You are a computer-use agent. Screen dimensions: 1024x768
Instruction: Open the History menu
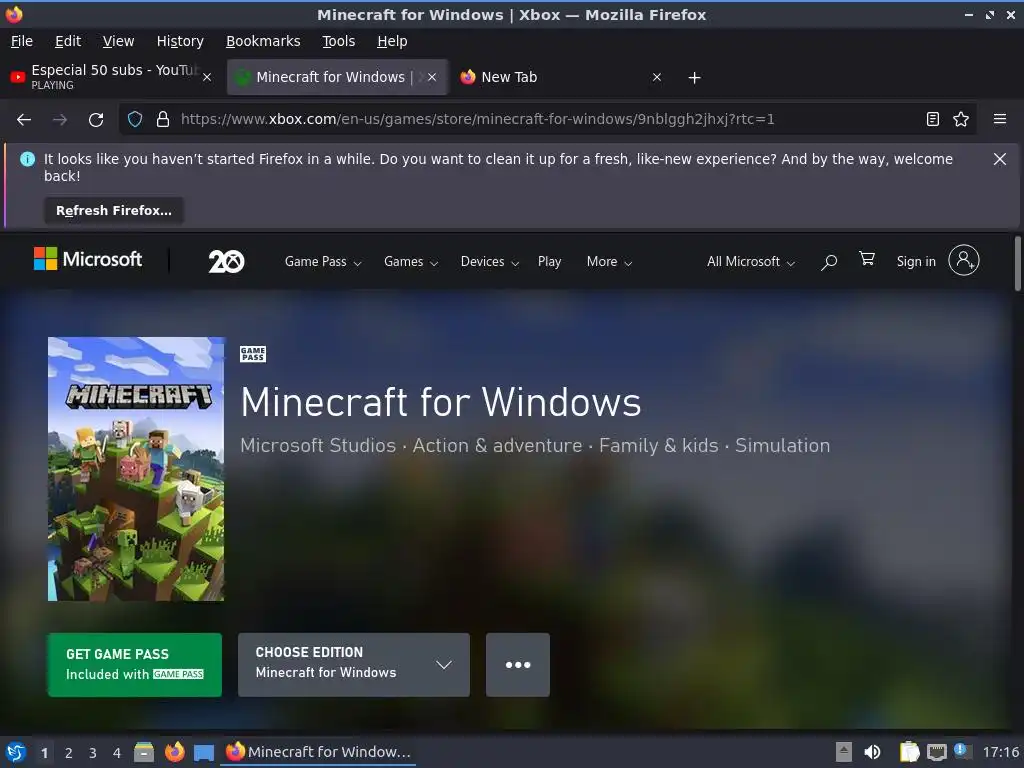pos(180,41)
